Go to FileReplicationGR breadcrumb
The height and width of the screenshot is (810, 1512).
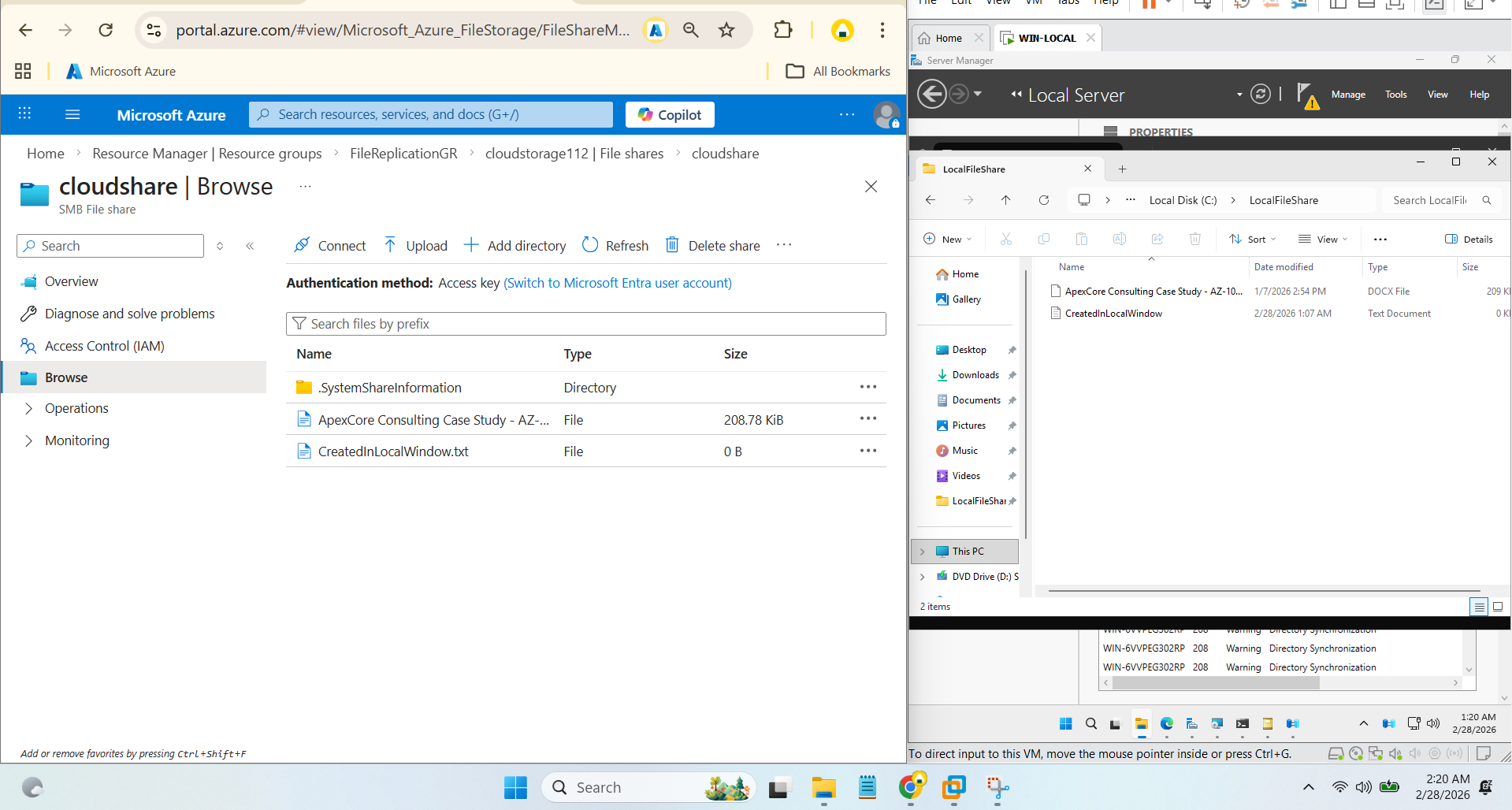(403, 154)
